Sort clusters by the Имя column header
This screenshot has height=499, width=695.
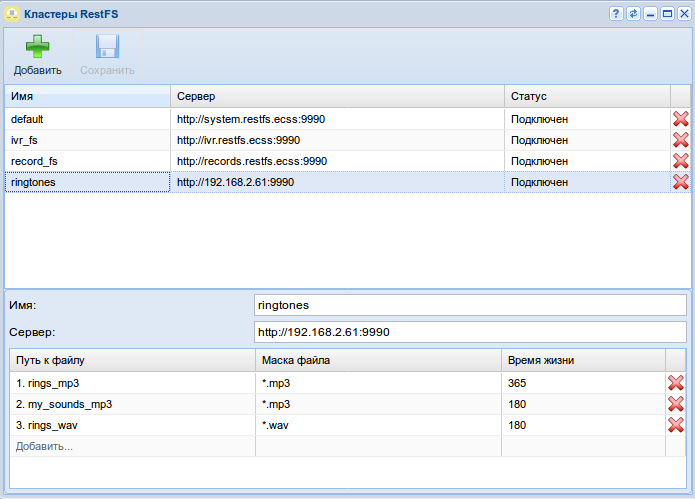[x=88, y=96]
